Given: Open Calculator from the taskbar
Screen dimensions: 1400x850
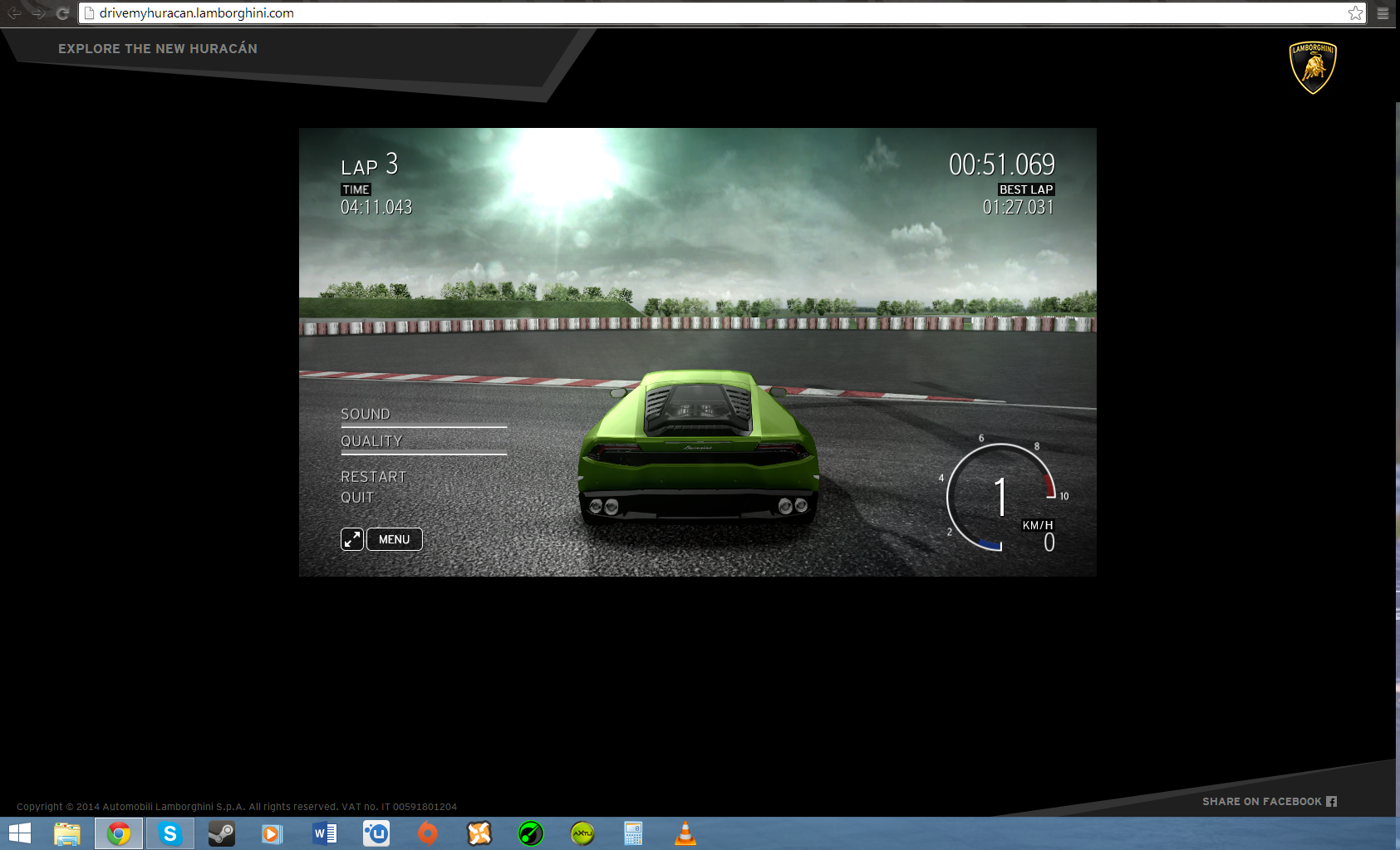Looking at the screenshot, I should (x=633, y=833).
